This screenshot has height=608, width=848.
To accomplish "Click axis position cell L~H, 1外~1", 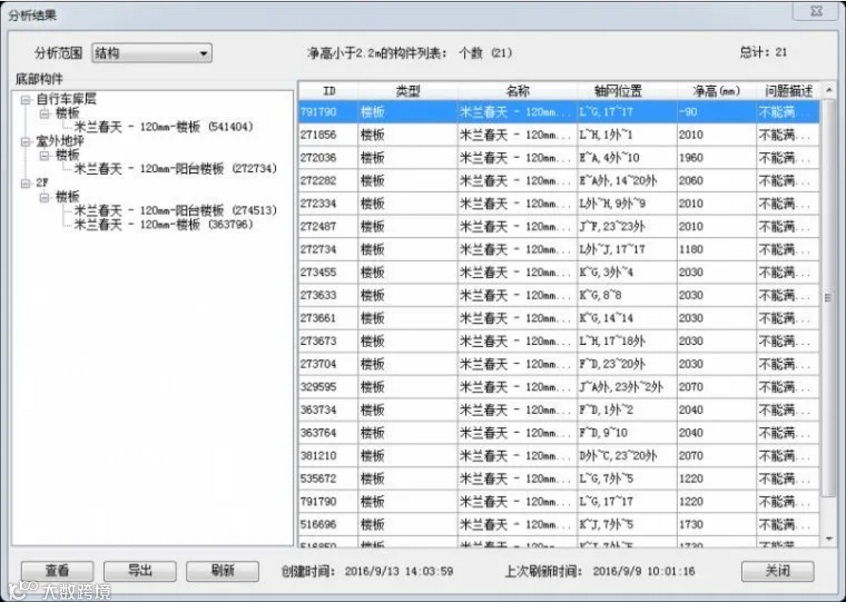I will coord(627,135).
